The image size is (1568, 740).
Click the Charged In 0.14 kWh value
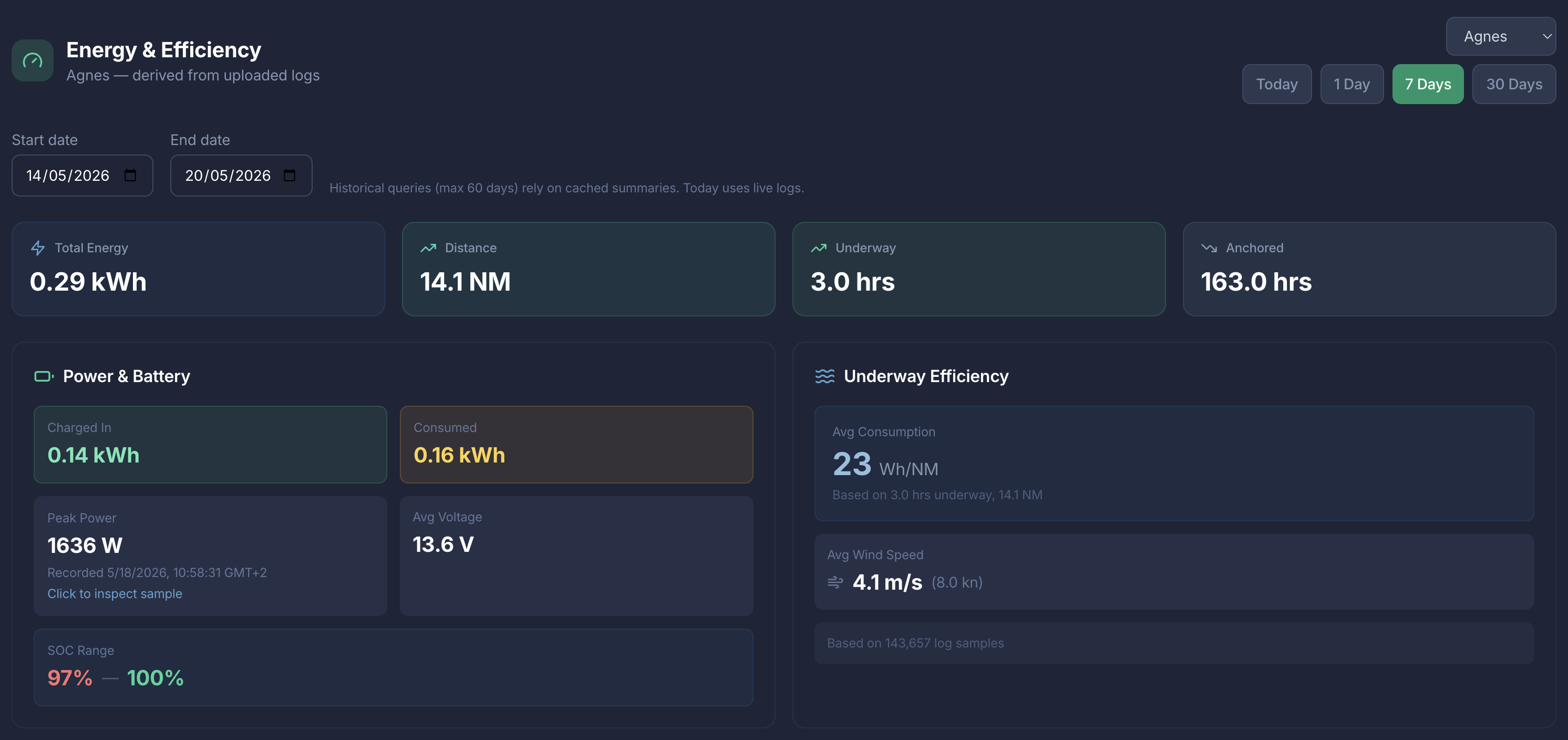(93, 455)
